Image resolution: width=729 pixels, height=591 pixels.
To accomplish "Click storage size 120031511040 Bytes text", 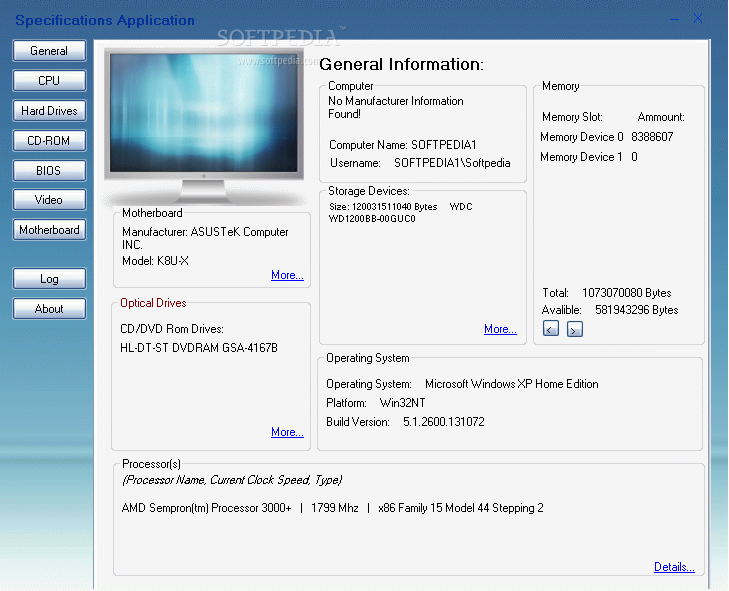I will click(383, 206).
